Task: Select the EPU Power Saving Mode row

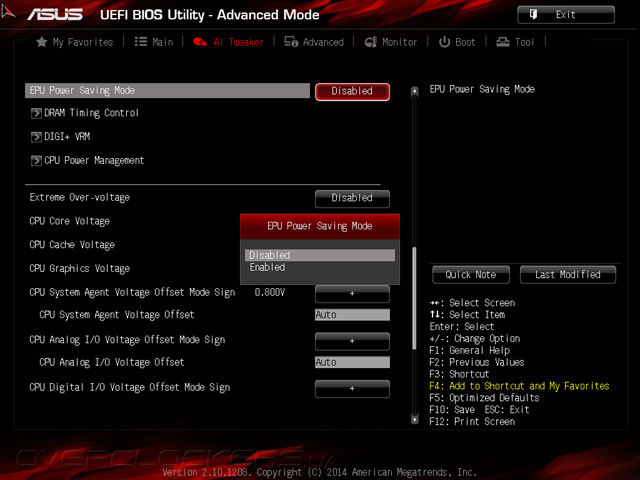Action: pos(167,91)
